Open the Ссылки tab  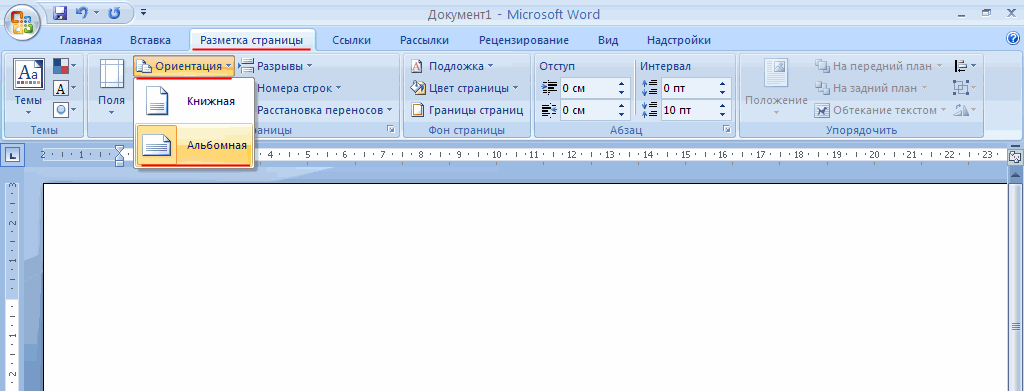(351, 40)
